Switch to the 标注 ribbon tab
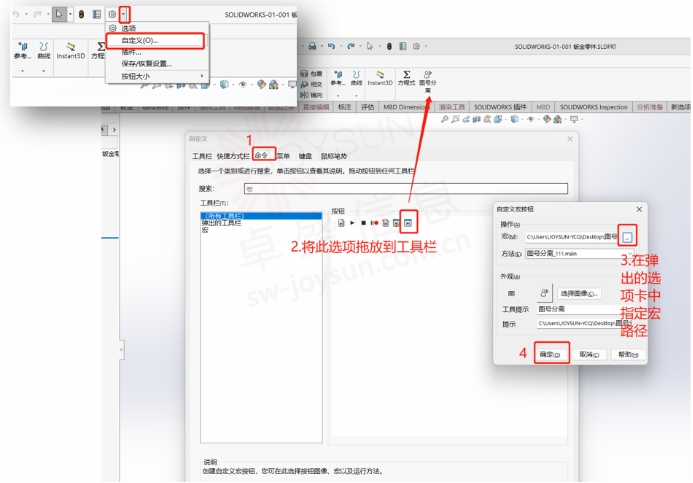This screenshot has width=693, height=483. [344, 107]
